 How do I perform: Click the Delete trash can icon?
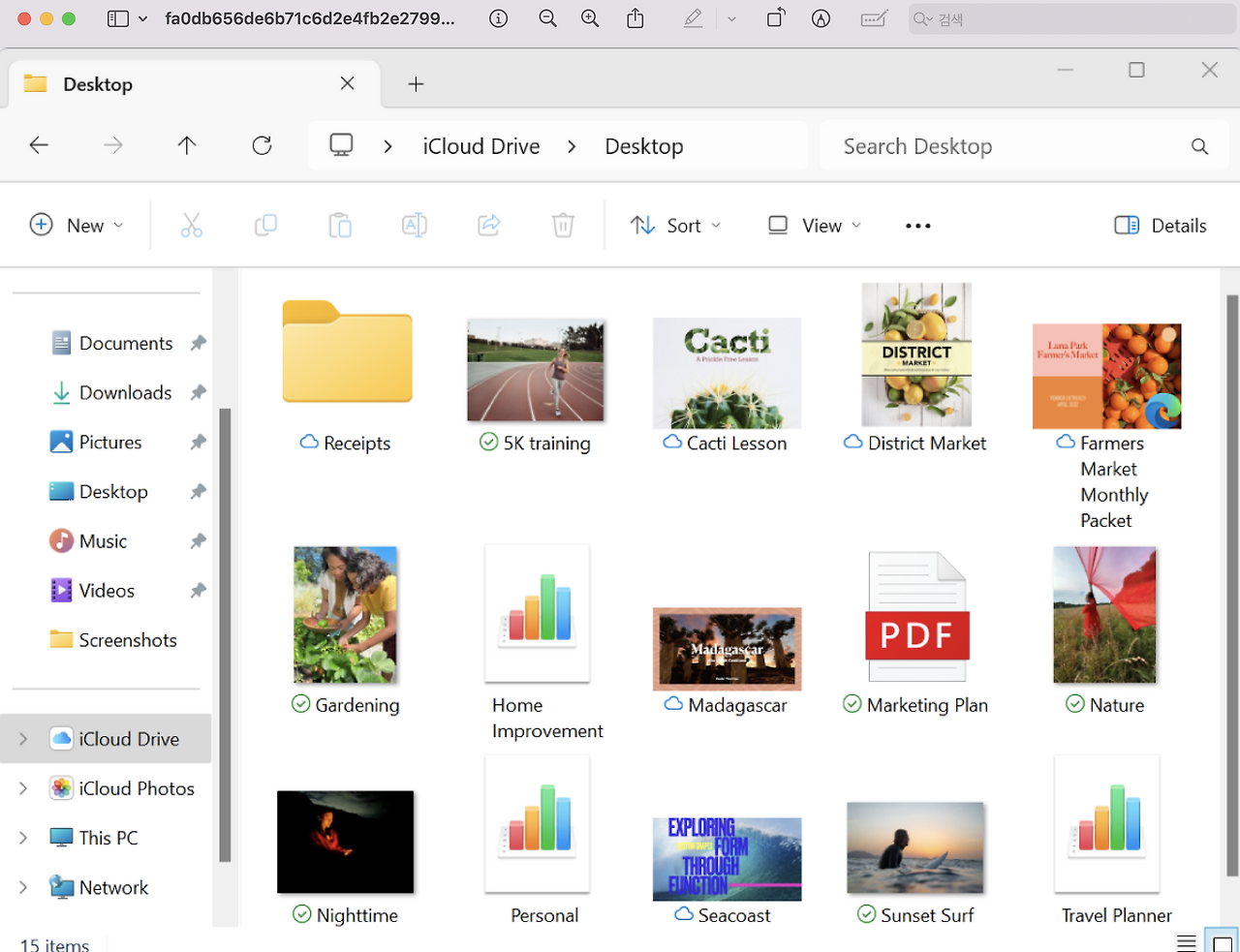563,226
